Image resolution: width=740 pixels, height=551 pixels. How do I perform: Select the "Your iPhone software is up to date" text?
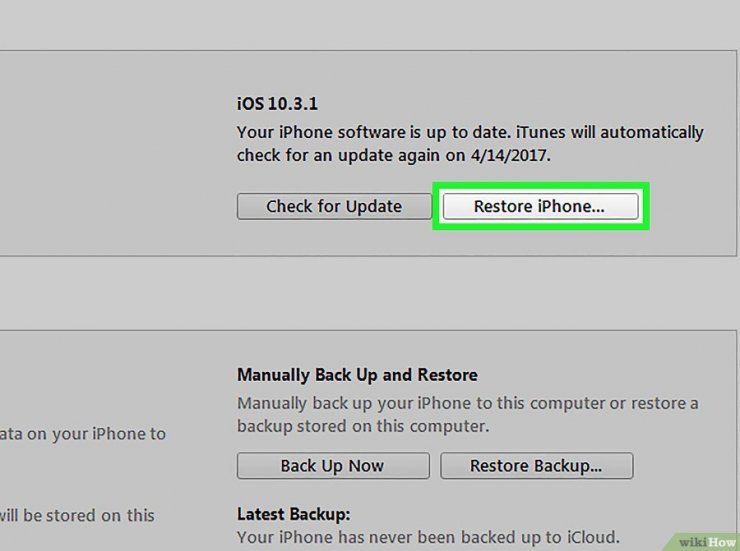(373, 132)
